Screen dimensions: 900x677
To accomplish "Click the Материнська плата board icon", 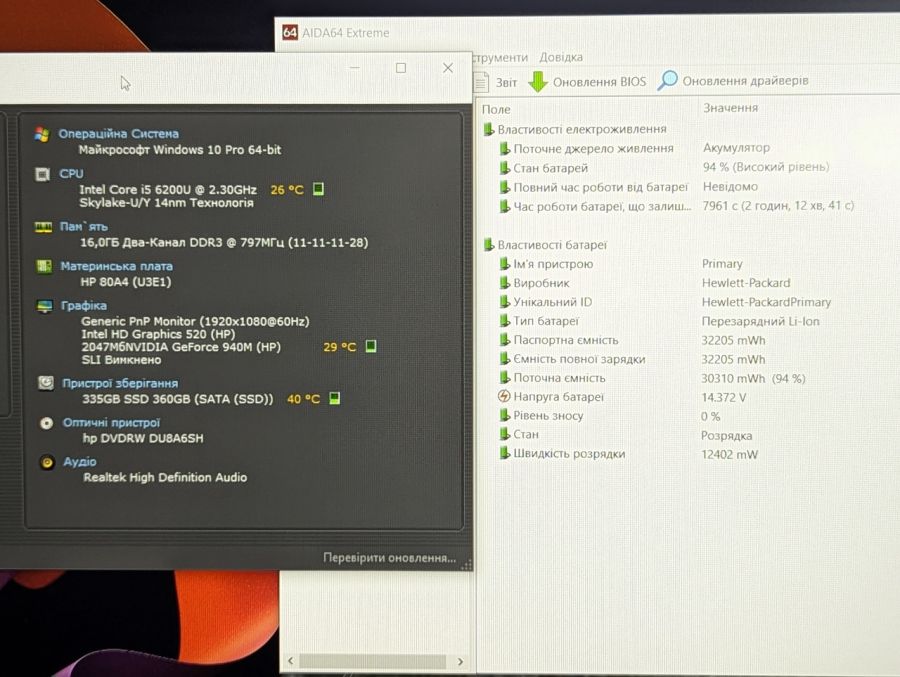I will tap(44, 266).
